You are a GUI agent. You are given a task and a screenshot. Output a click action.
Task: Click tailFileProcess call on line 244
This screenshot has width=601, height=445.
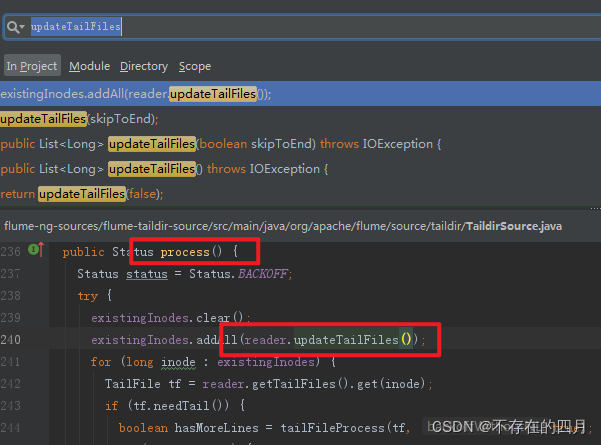(x=332, y=428)
